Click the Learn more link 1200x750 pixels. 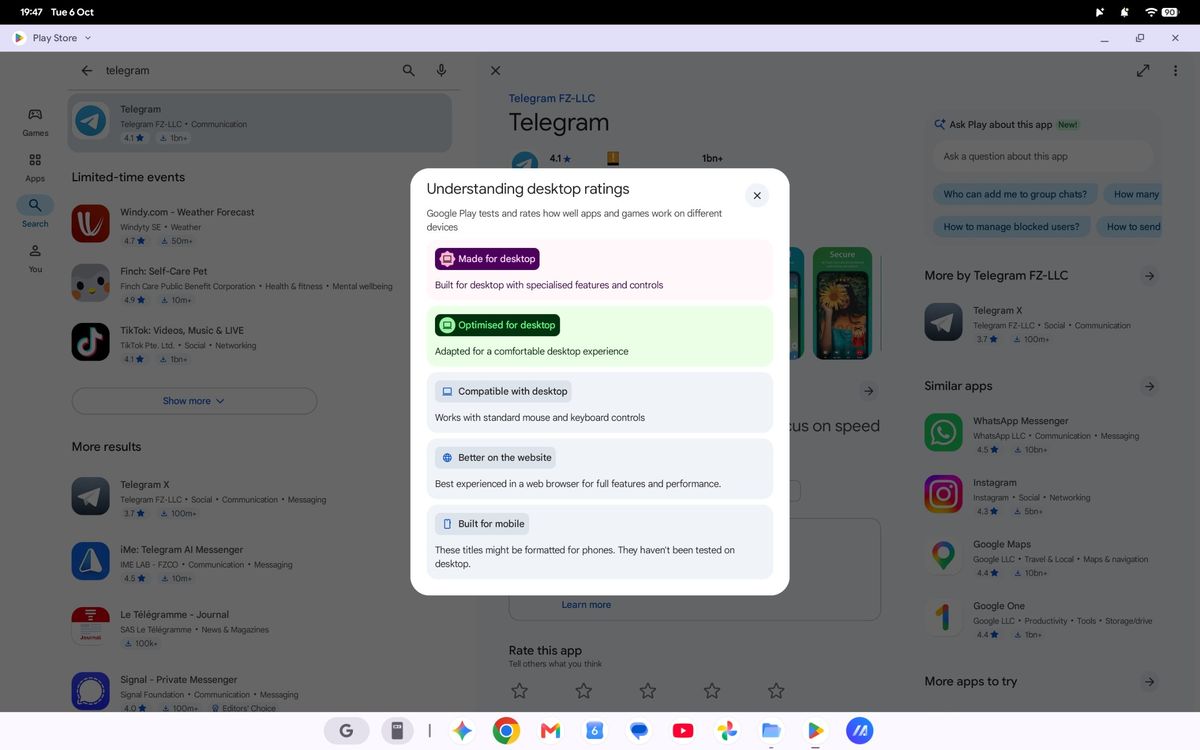(x=586, y=605)
